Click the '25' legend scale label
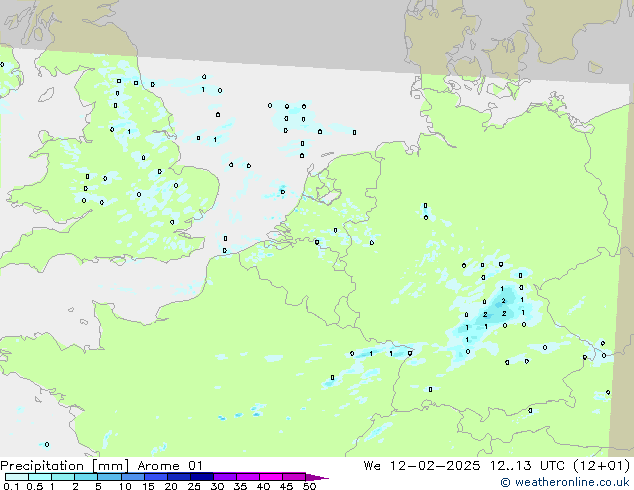Image resolution: width=634 pixels, height=490 pixels. [194, 486]
